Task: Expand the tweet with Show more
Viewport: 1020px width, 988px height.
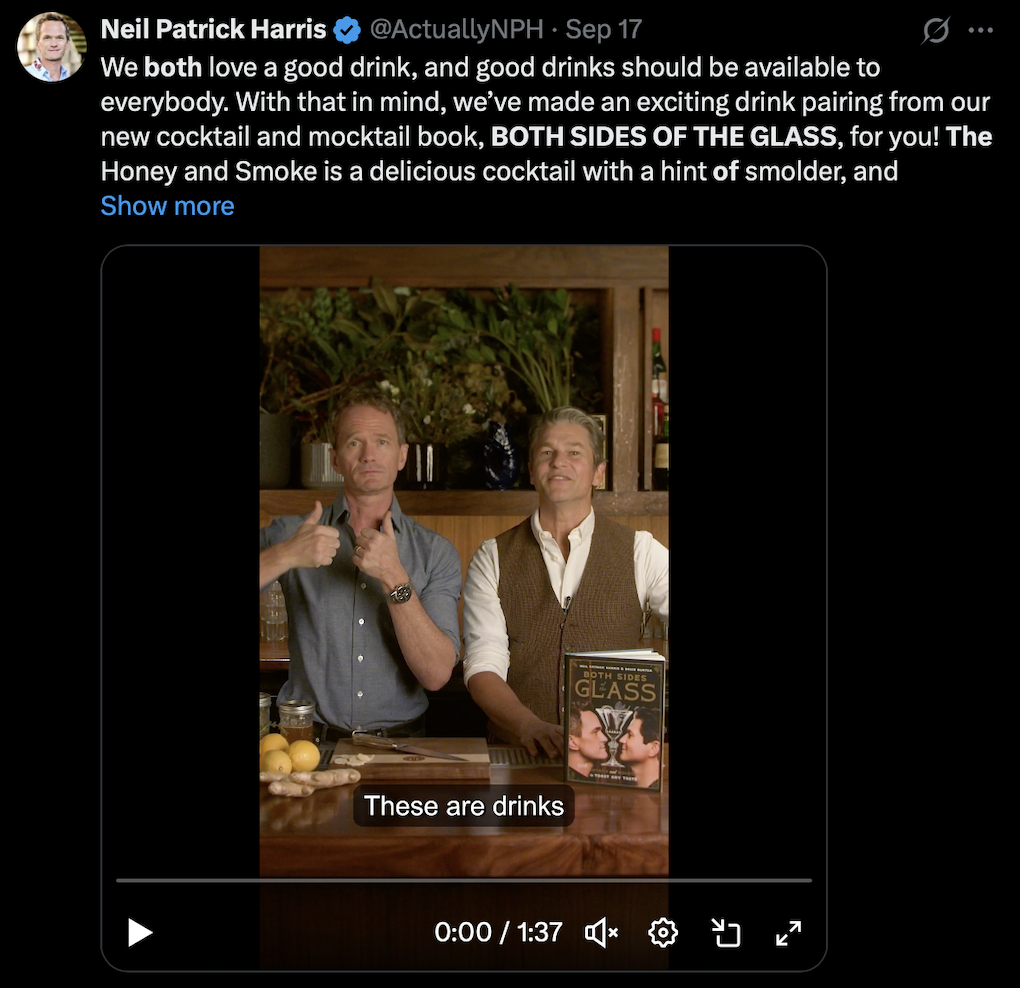Action: coord(167,206)
